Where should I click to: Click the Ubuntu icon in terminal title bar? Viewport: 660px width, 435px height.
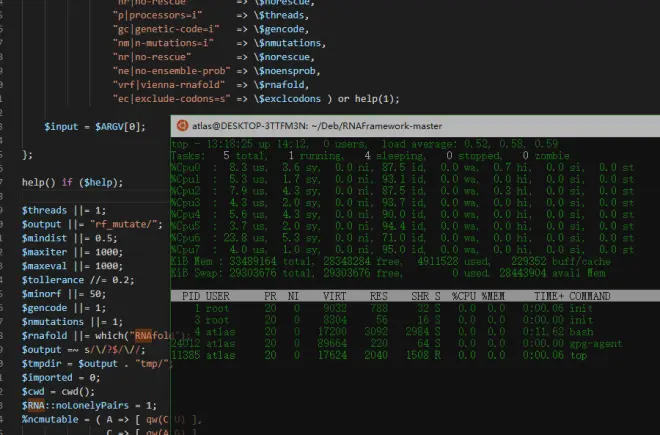pyautogui.click(x=182, y=125)
